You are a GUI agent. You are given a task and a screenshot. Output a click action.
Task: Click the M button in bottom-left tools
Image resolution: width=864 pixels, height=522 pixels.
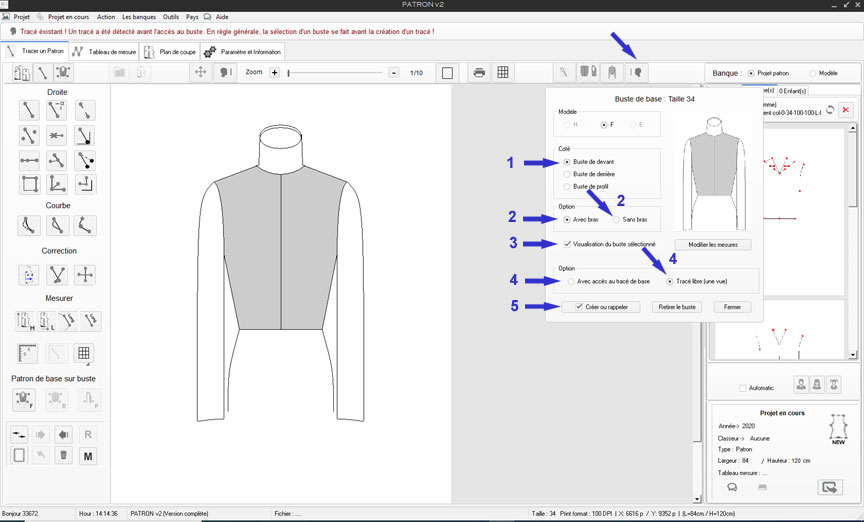pyautogui.click(x=88, y=456)
